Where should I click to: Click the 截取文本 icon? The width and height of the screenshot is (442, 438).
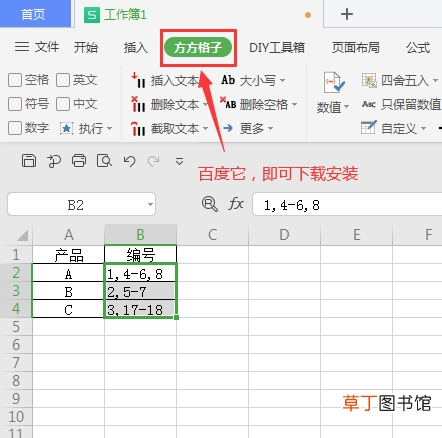[138, 128]
